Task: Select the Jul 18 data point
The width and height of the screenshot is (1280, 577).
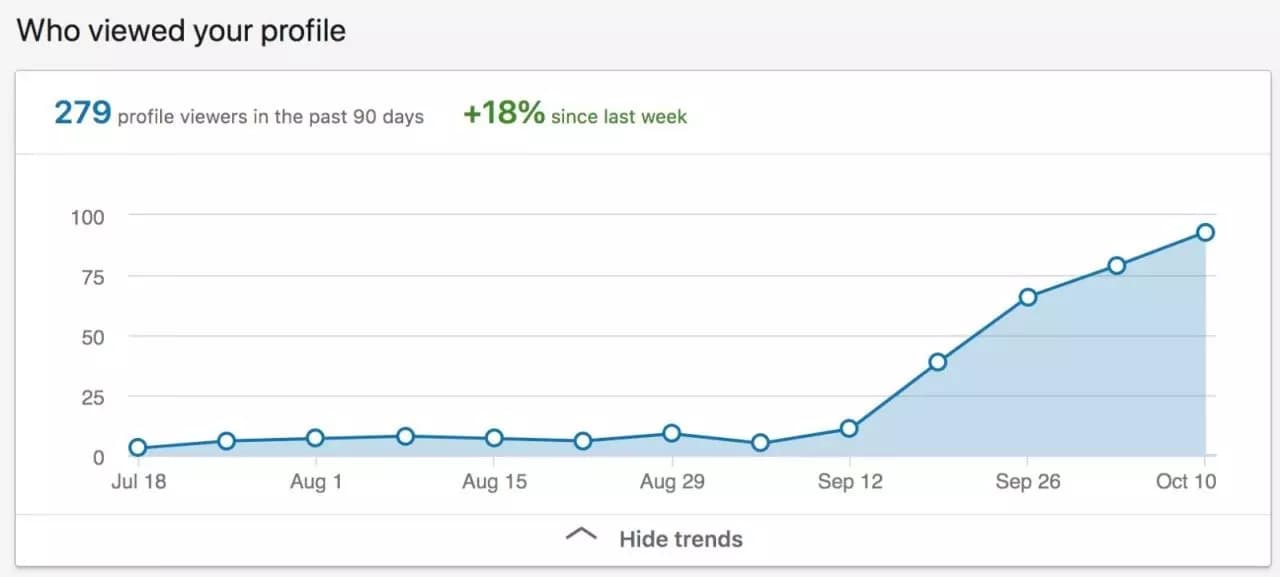Action: point(137,448)
